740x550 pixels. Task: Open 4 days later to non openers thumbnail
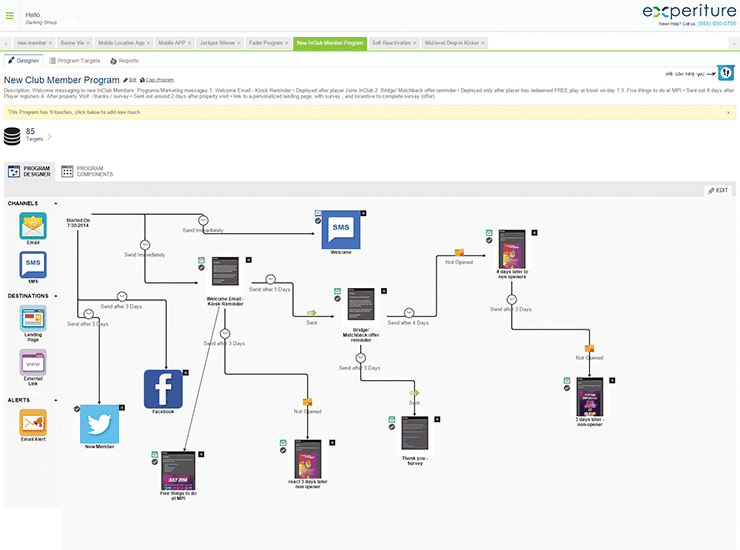point(512,249)
